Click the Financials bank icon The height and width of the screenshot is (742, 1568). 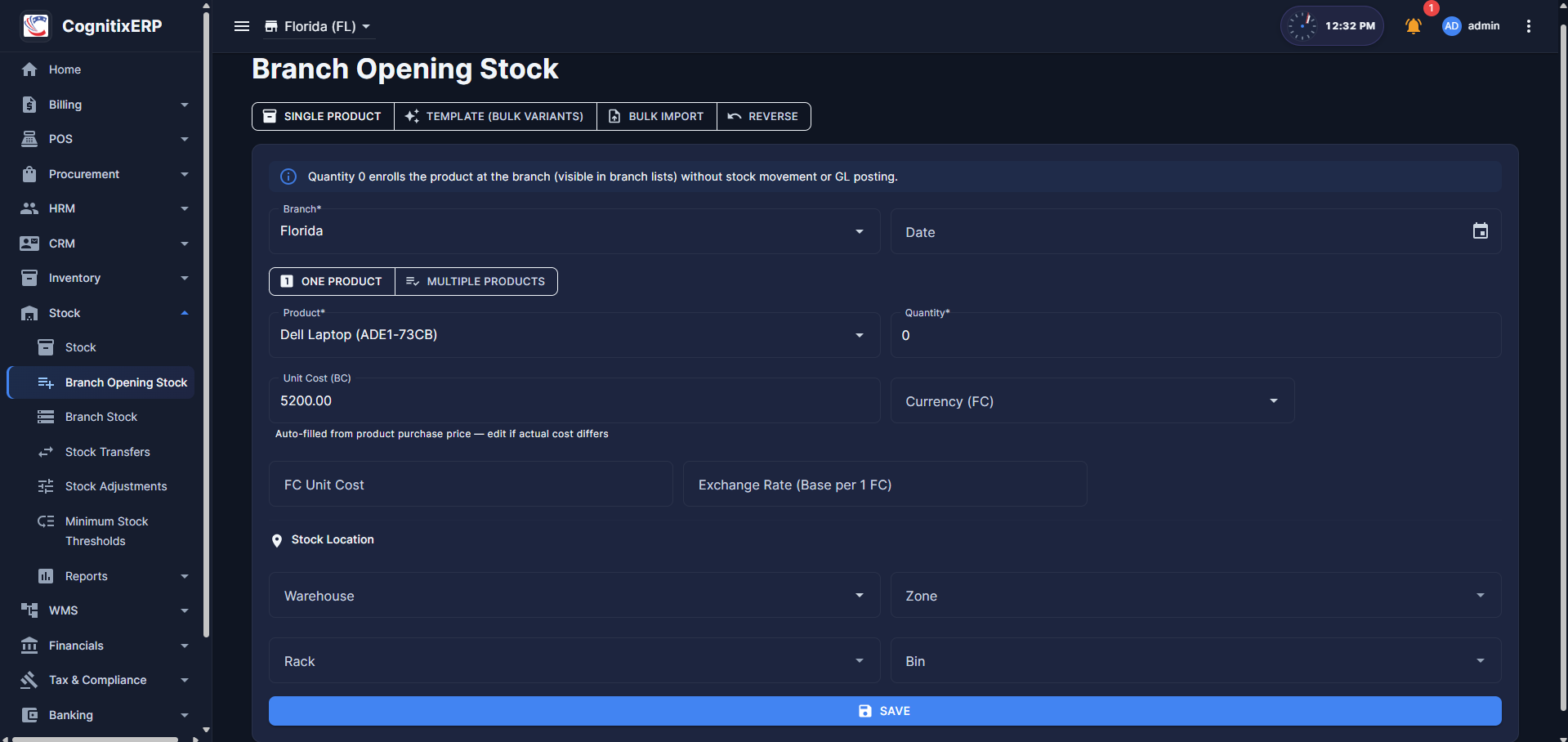(x=29, y=646)
